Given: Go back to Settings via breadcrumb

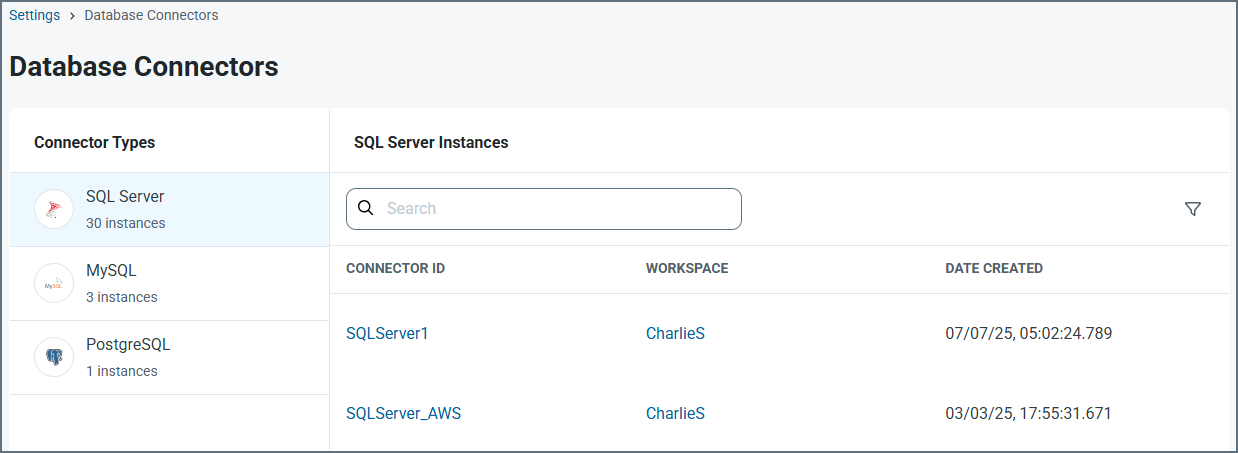Looking at the screenshot, I should tap(34, 15).
